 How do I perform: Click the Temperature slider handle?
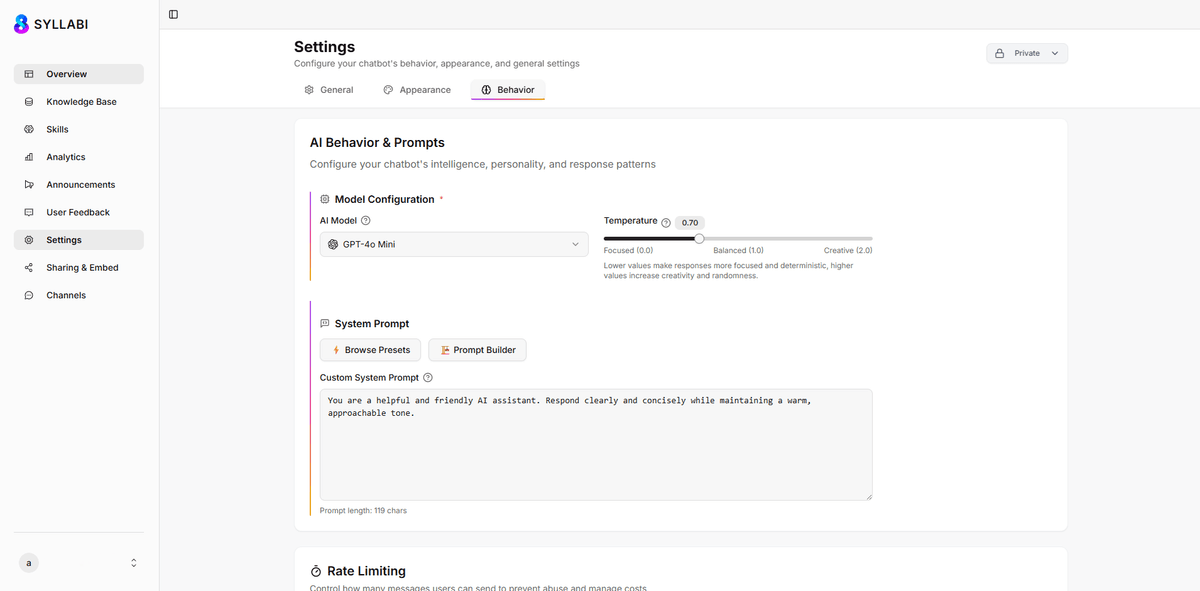[699, 238]
